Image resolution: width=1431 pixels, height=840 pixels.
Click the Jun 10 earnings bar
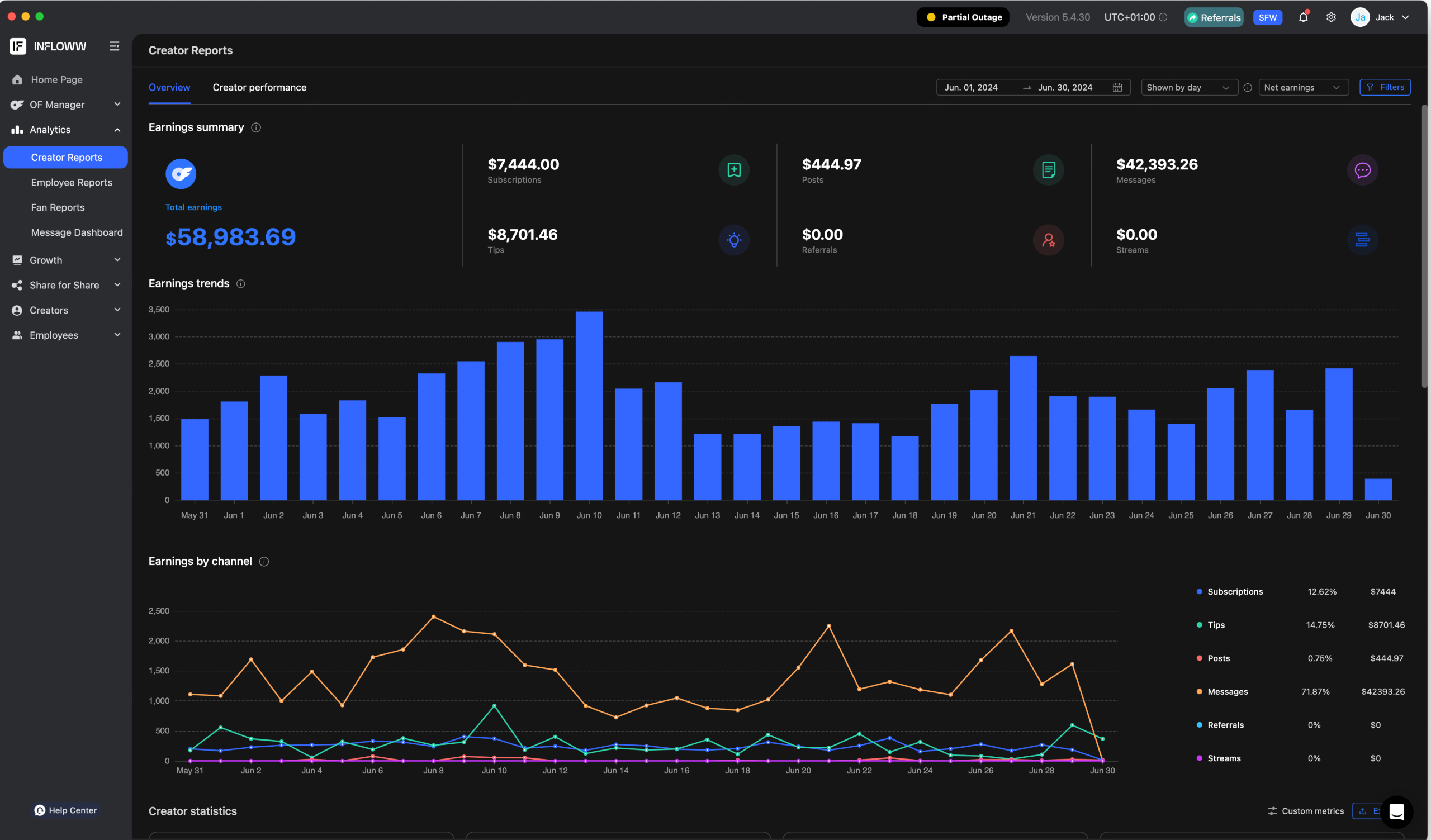[589, 406]
